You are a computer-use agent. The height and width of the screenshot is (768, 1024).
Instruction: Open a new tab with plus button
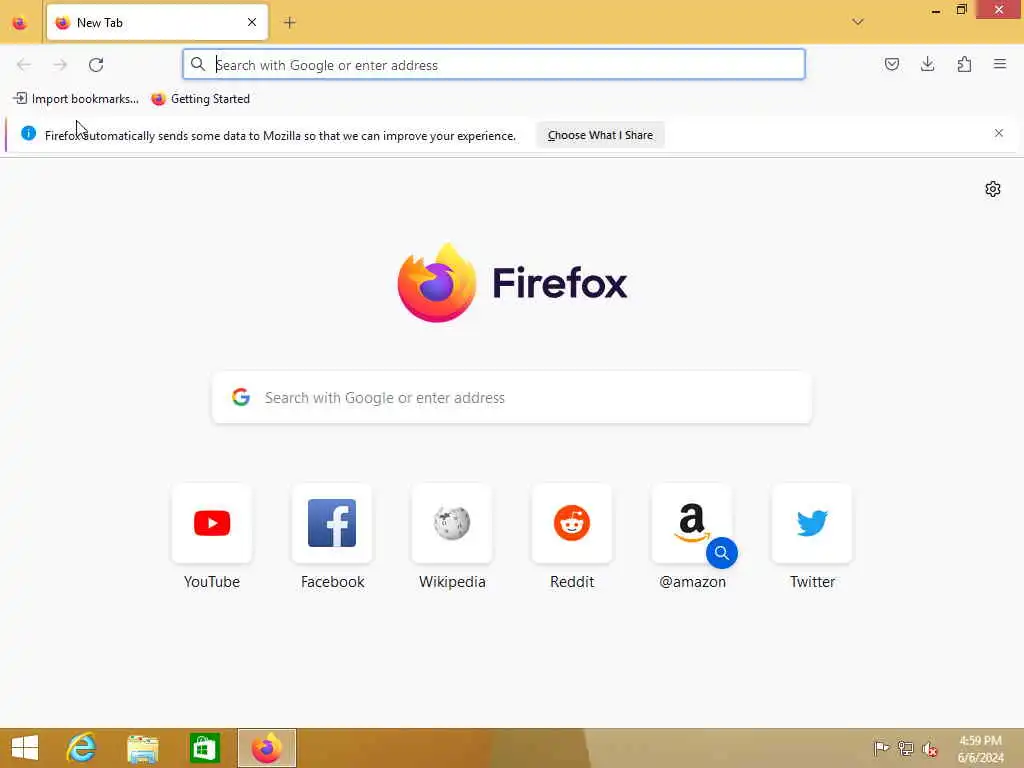tap(289, 23)
